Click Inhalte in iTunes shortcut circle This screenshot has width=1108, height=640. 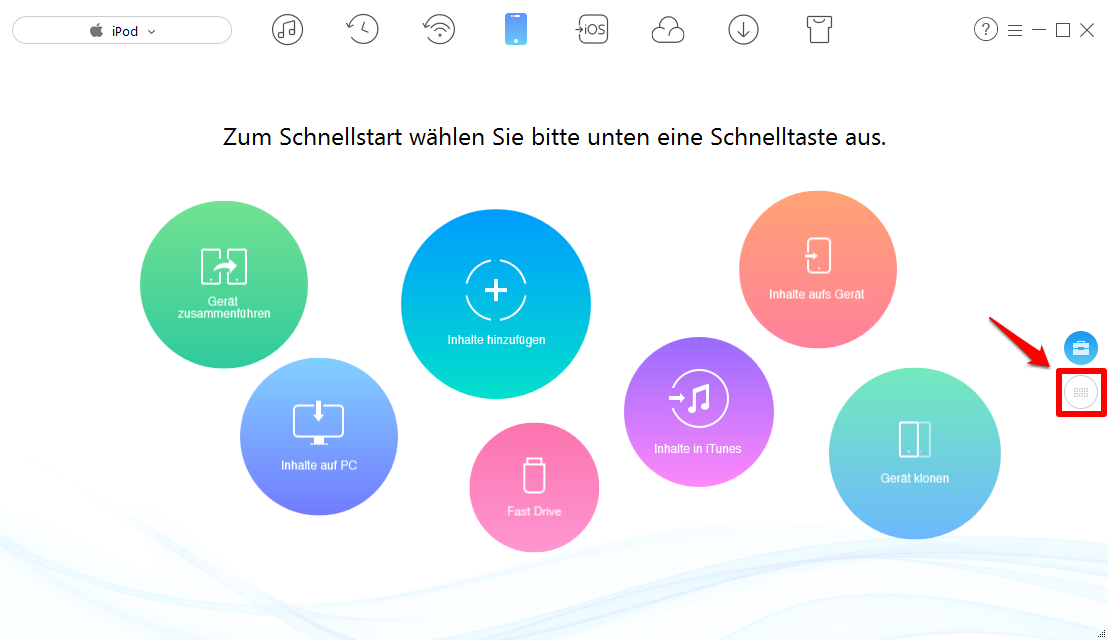[699, 412]
